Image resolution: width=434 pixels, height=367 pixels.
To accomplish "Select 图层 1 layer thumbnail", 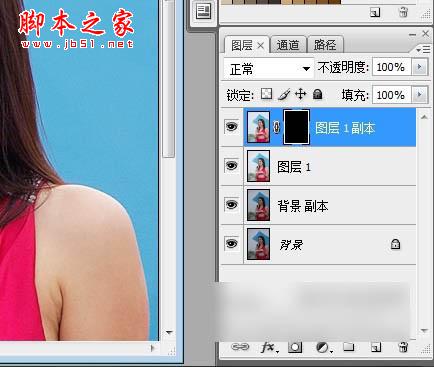I will [258, 166].
